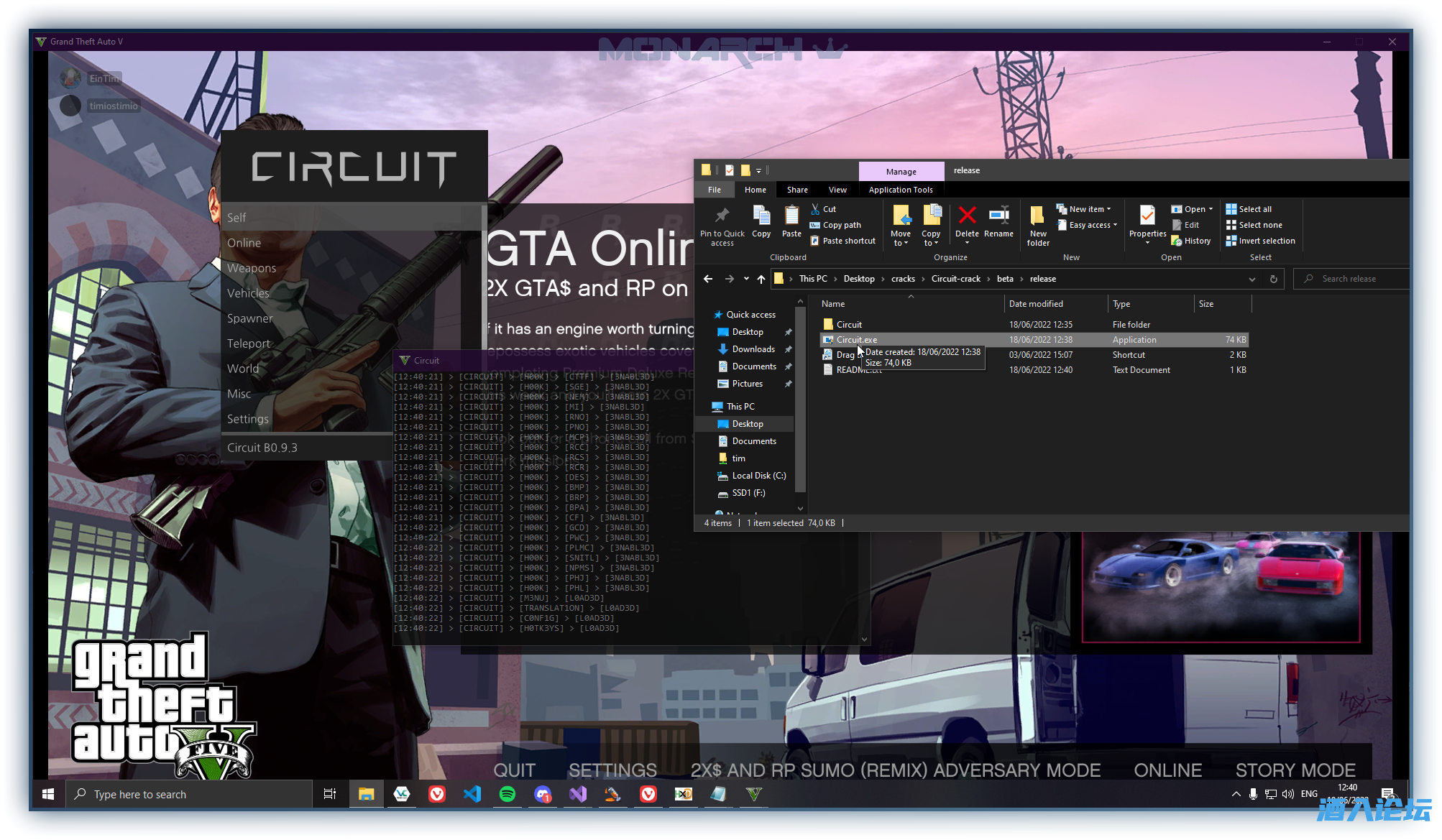1442x840 pixels.
Task: Switch to the View ribbon tab
Action: 837,190
